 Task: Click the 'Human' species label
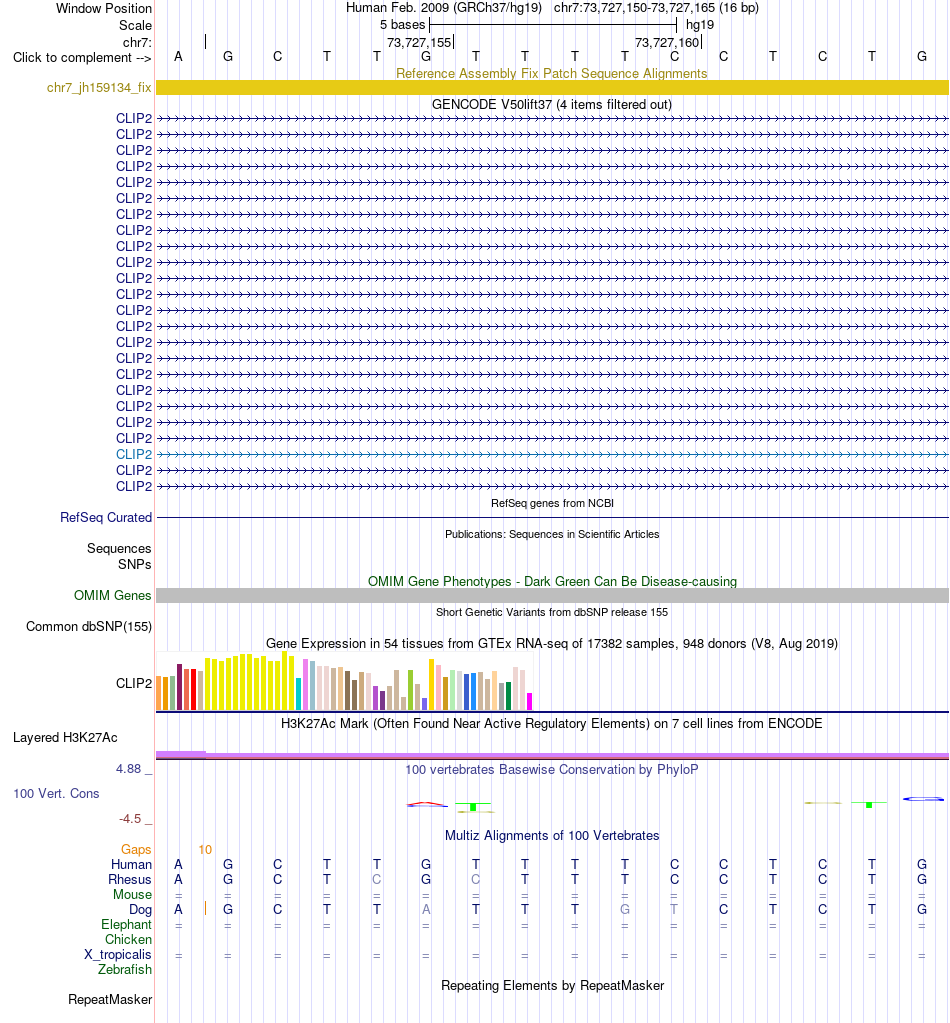(x=131, y=864)
